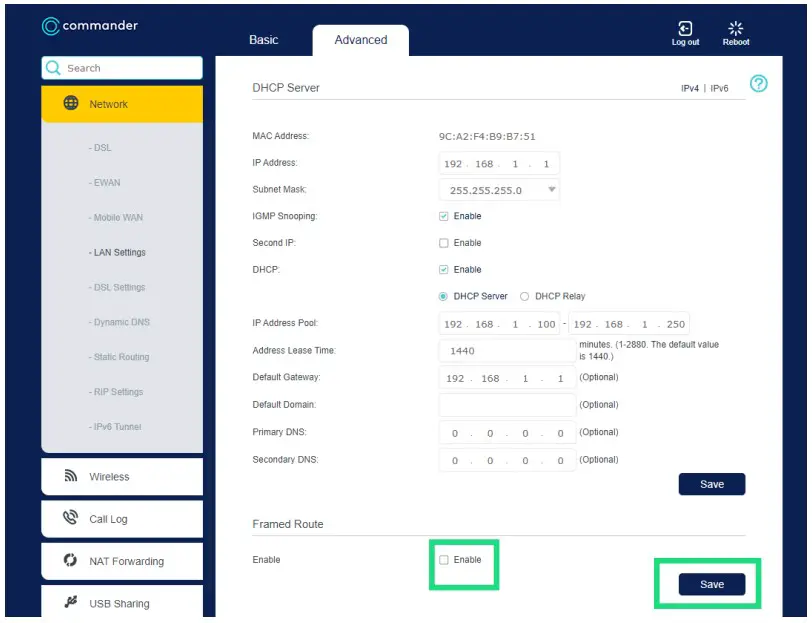
Task: Switch to the Basic tab
Action: [262, 40]
